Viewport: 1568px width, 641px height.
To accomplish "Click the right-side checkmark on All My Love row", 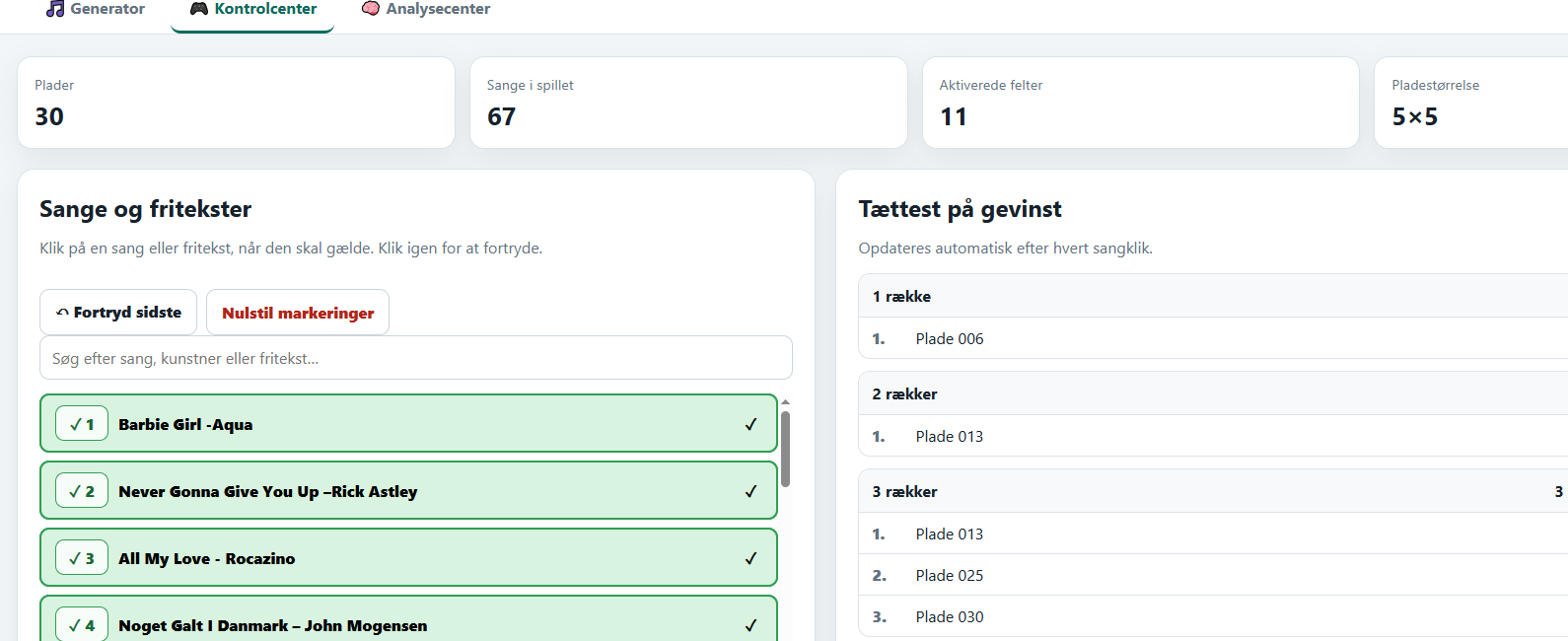I will [x=750, y=558].
